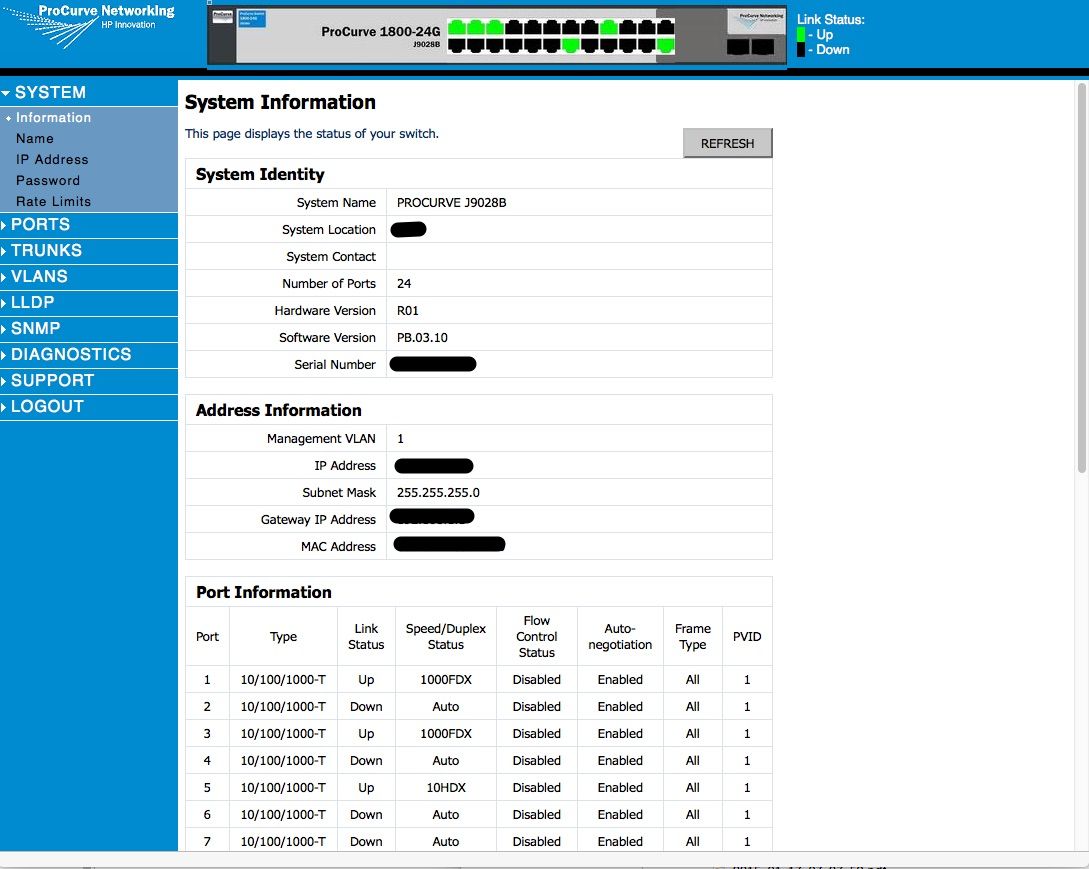Click the black Down legend swatch
The width and height of the screenshot is (1089, 869).
coord(801,49)
